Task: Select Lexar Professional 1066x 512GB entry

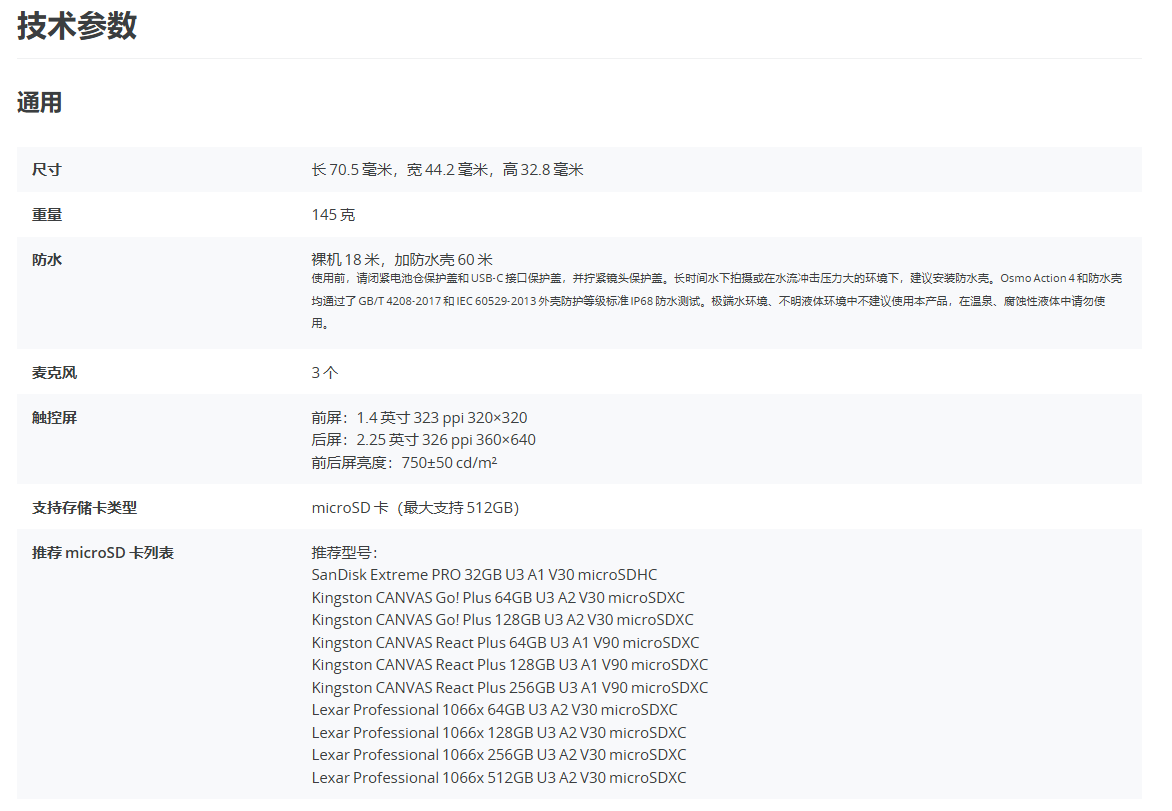Action: (498, 778)
